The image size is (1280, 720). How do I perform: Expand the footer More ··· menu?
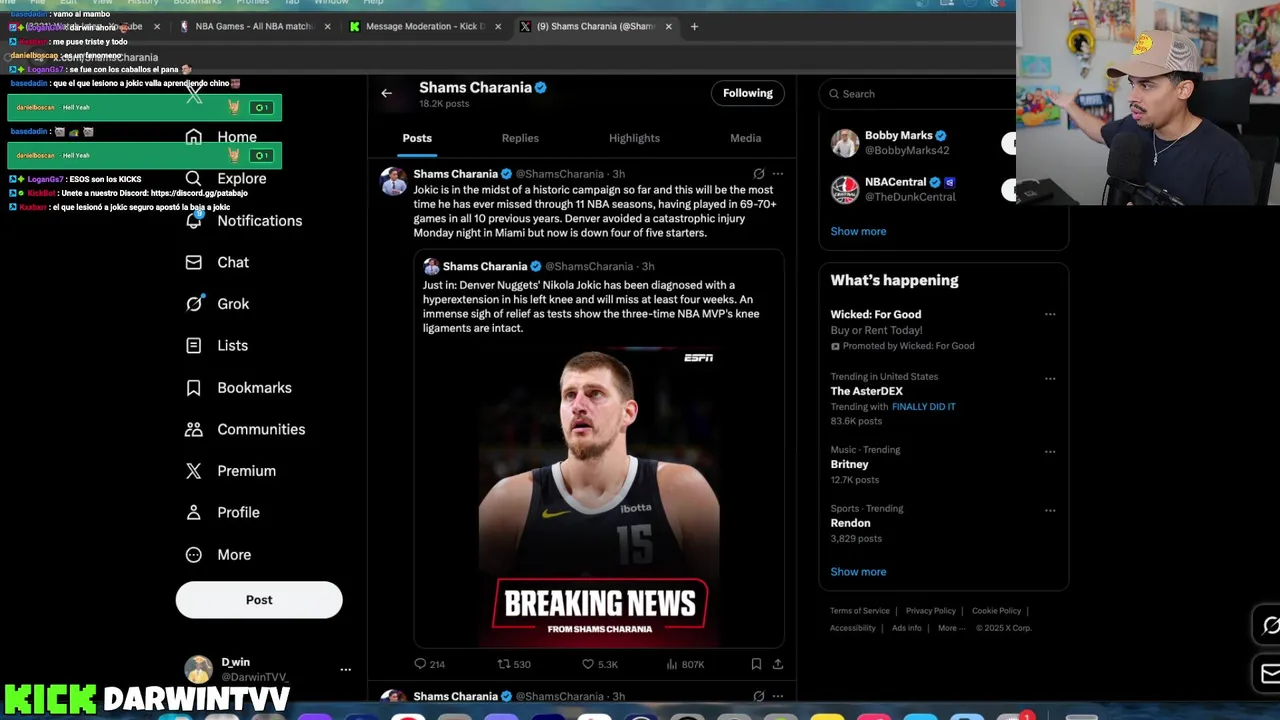951,628
